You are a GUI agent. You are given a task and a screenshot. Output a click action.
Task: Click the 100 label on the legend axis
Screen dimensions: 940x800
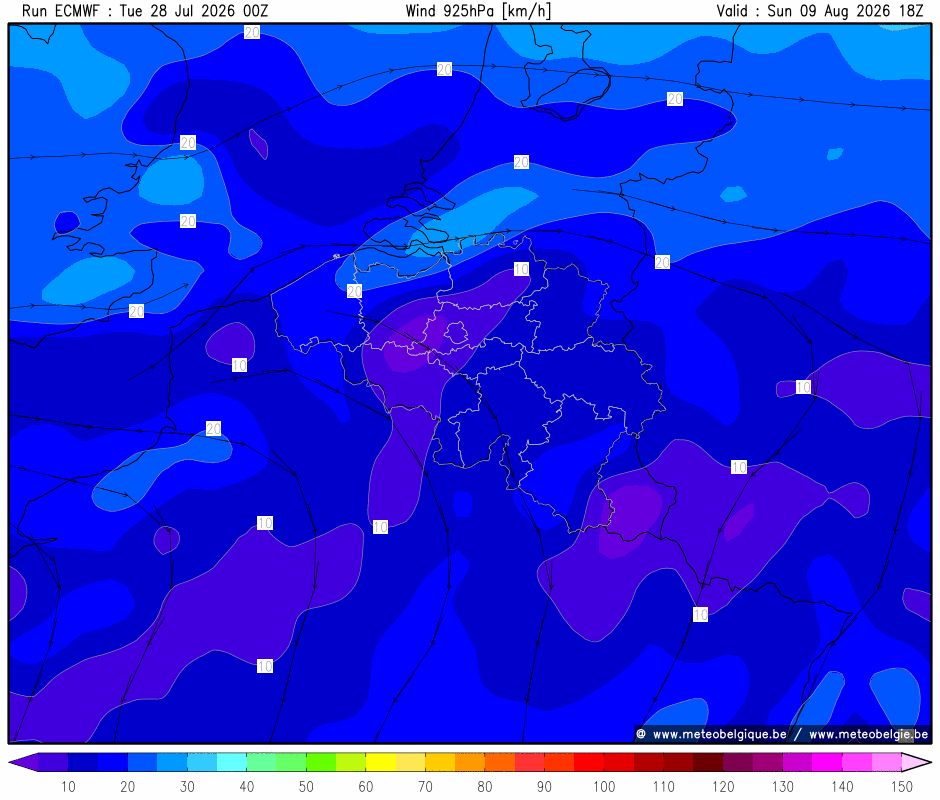pos(604,786)
